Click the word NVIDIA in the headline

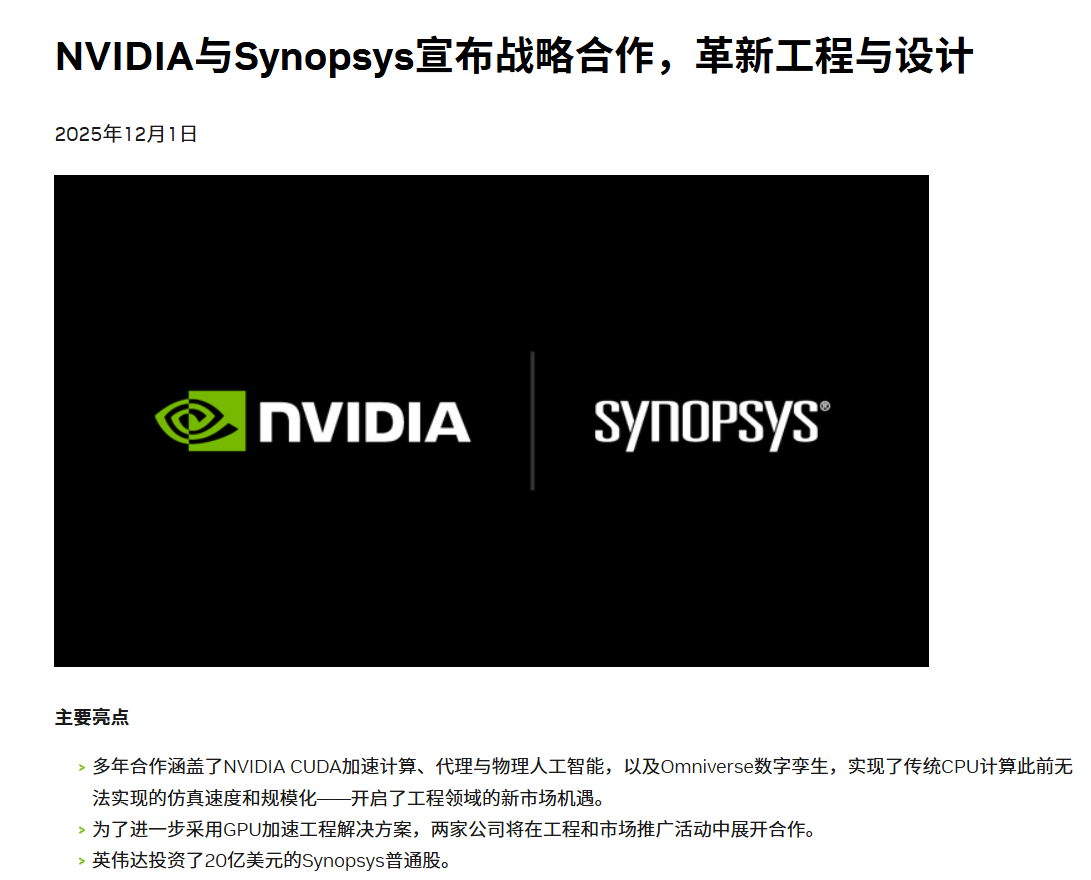pyautogui.click(x=125, y=56)
